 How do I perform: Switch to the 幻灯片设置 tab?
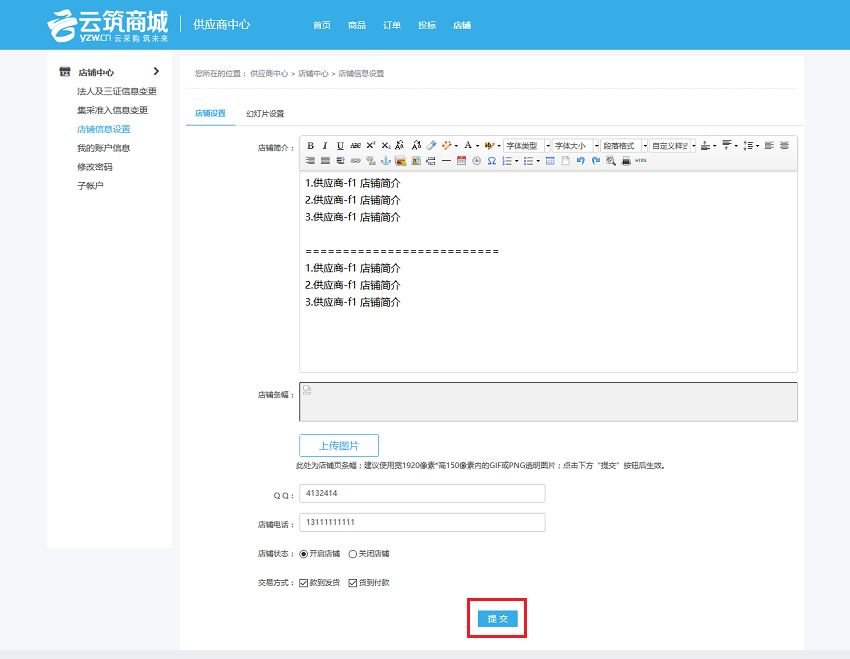click(265, 114)
